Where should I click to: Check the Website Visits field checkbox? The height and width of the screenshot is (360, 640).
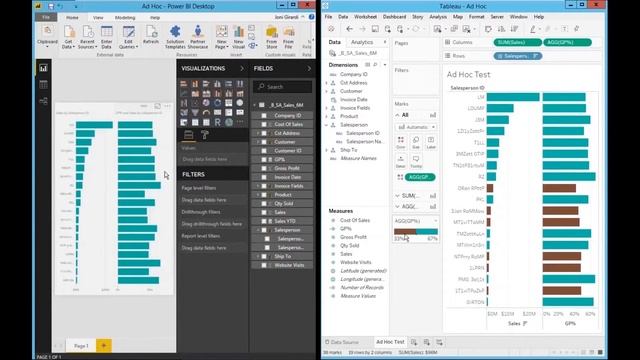(264, 265)
